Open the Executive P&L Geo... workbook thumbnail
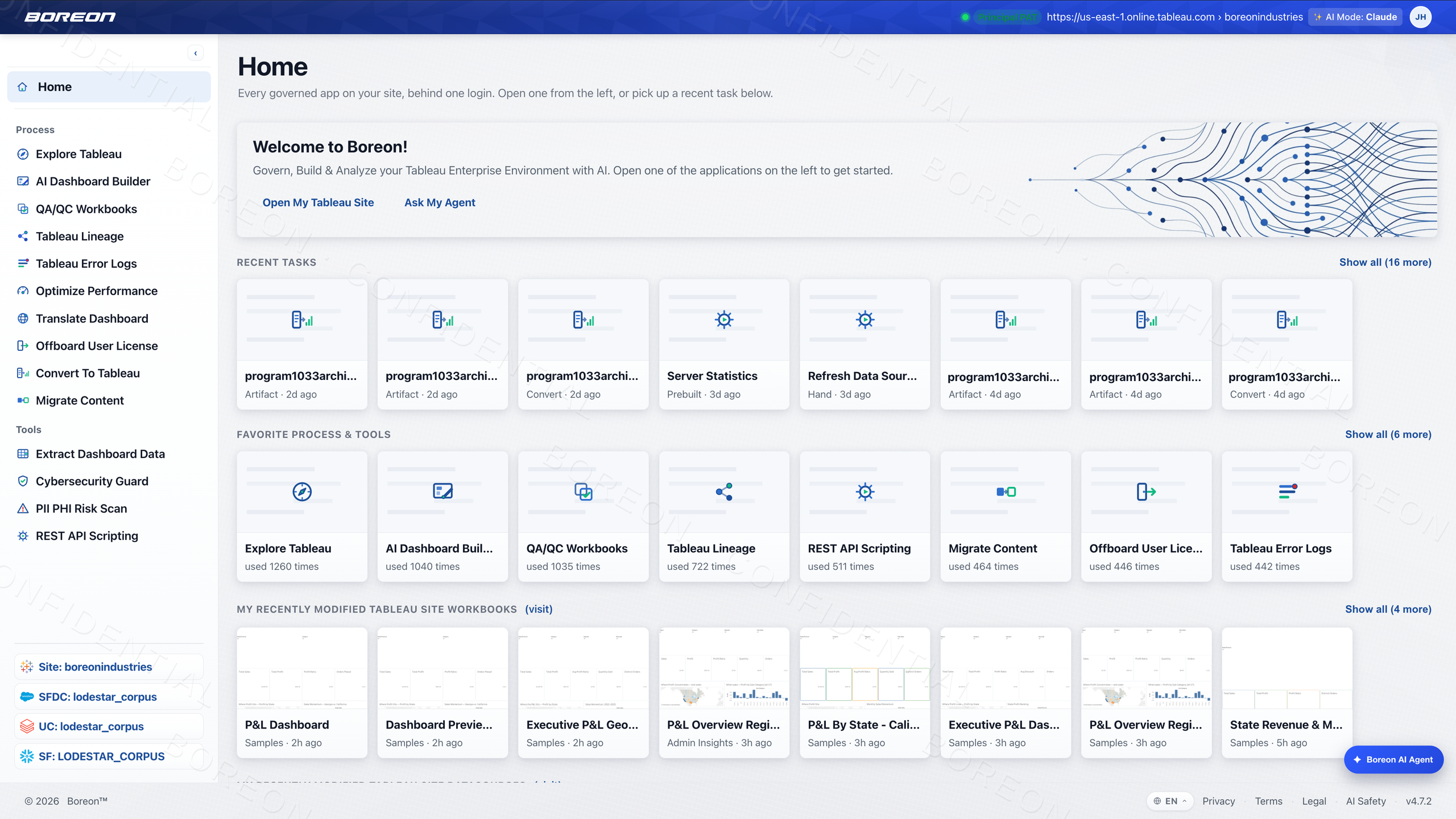The height and width of the screenshot is (819, 1456). [x=584, y=668]
